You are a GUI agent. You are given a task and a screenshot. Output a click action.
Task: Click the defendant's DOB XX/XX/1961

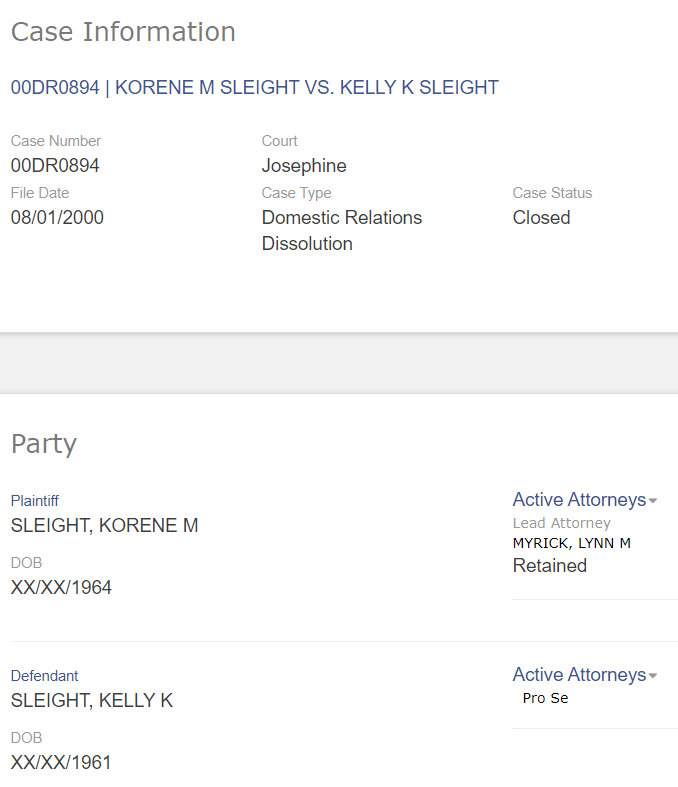click(61, 763)
